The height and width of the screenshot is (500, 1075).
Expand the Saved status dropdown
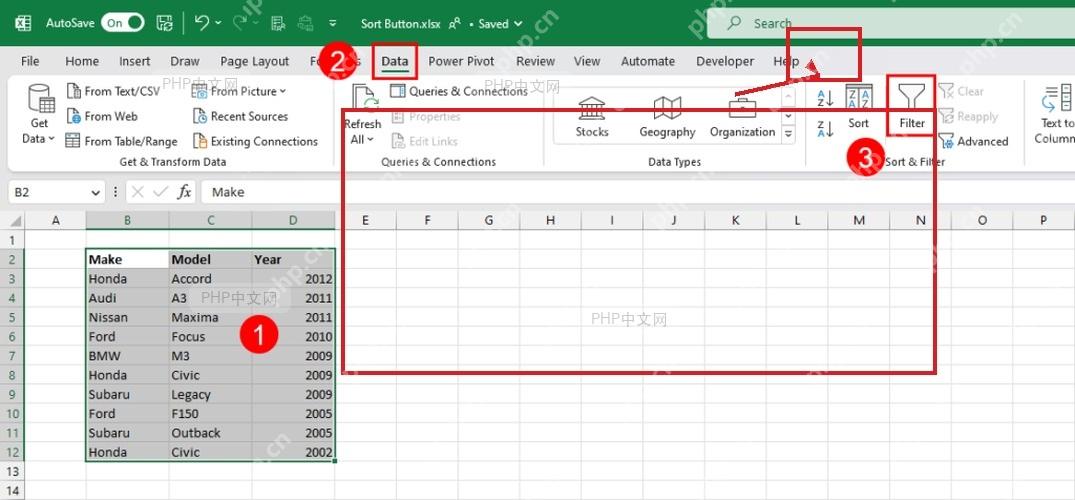(518, 24)
